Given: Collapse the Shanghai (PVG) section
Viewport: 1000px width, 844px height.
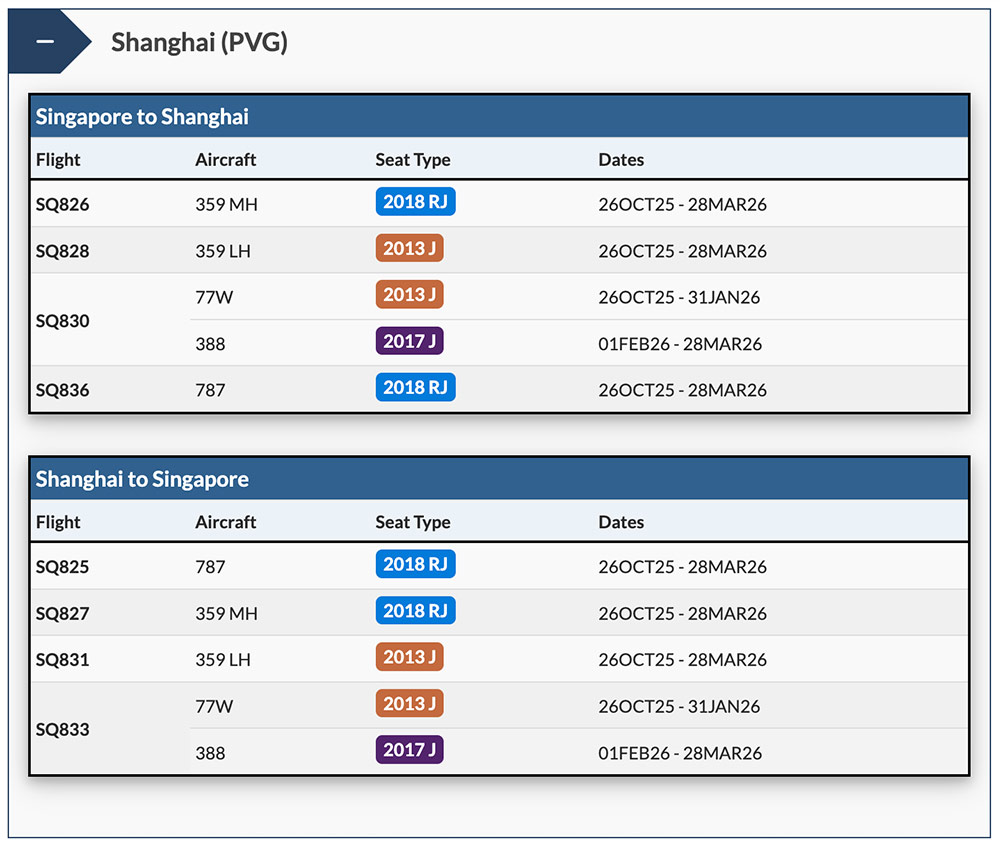Looking at the screenshot, I should click(45, 42).
